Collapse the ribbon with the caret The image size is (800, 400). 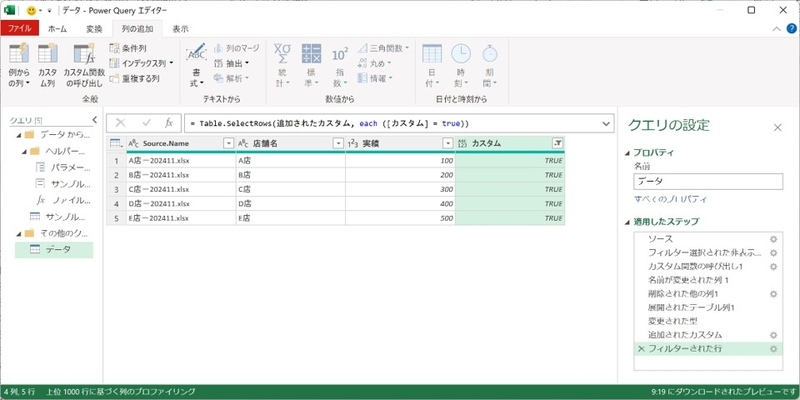pyautogui.click(x=777, y=29)
